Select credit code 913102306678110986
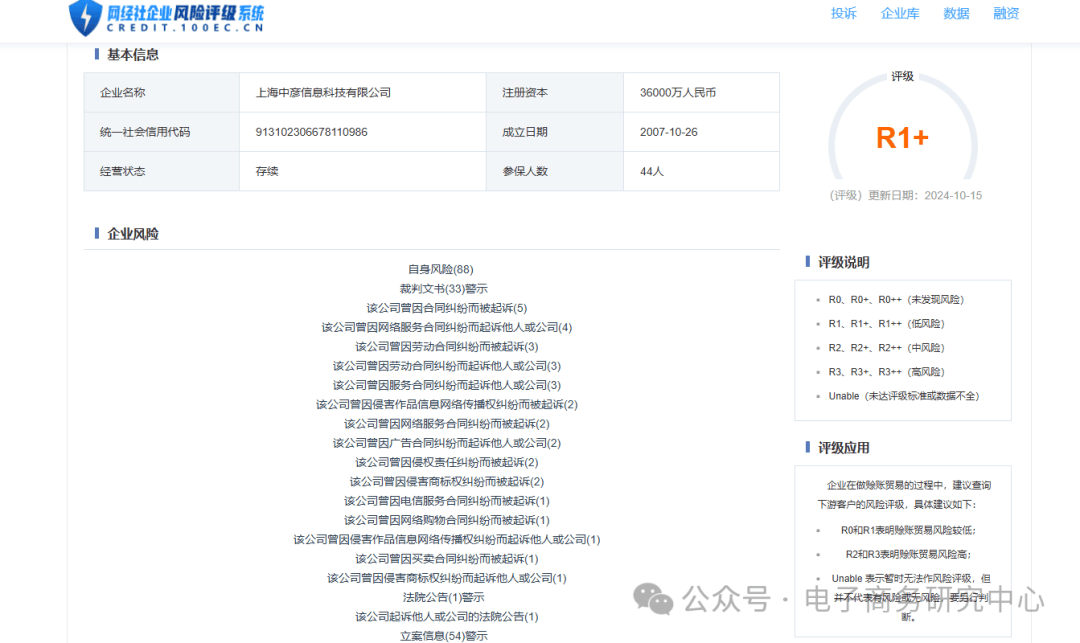Image resolution: width=1080 pixels, height=643 pixels. [311, 131]
